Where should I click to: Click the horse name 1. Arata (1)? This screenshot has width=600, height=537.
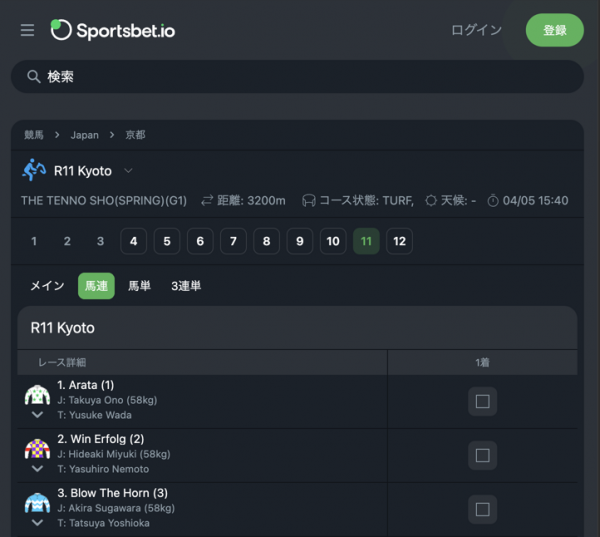[x=86, y=385]
